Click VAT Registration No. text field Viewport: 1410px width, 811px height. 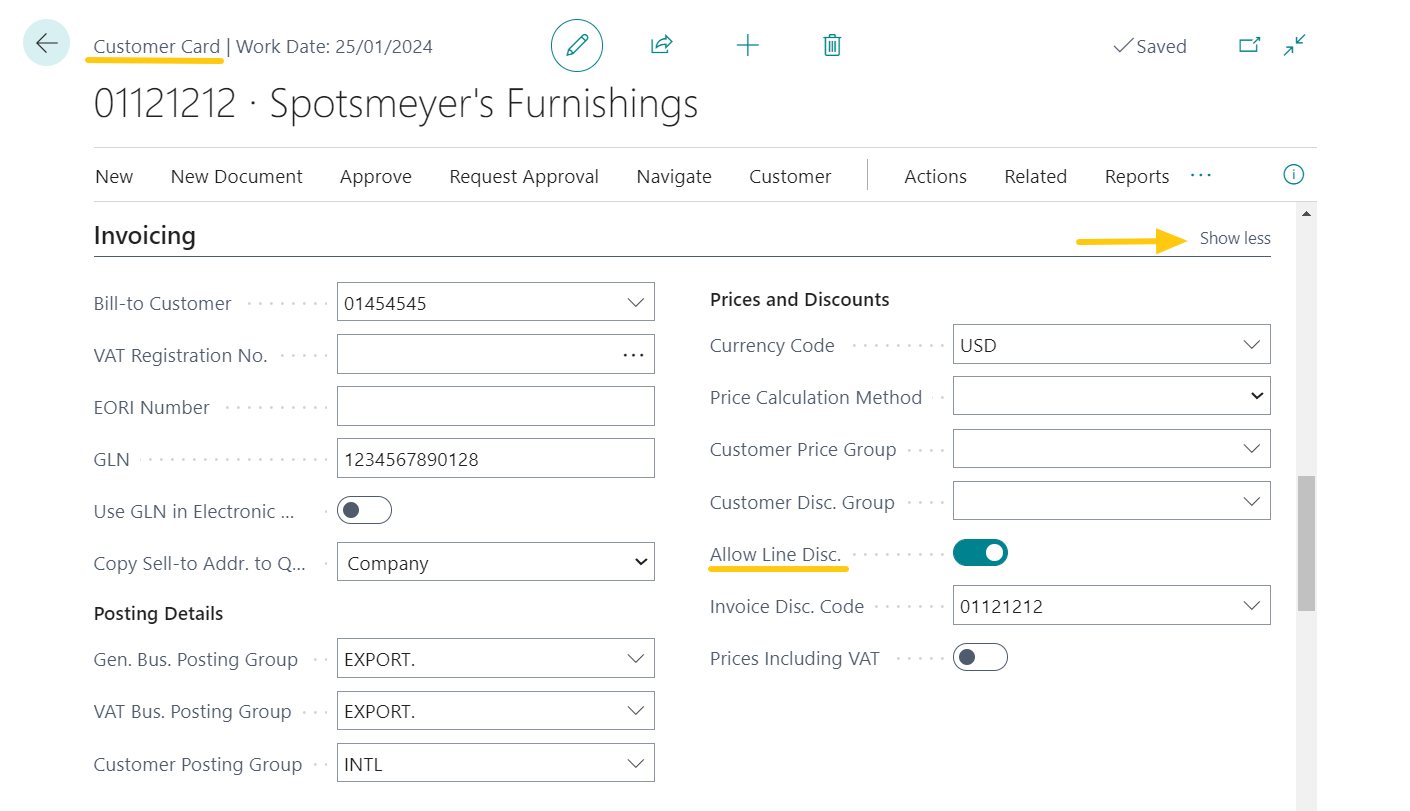[478, 354]
